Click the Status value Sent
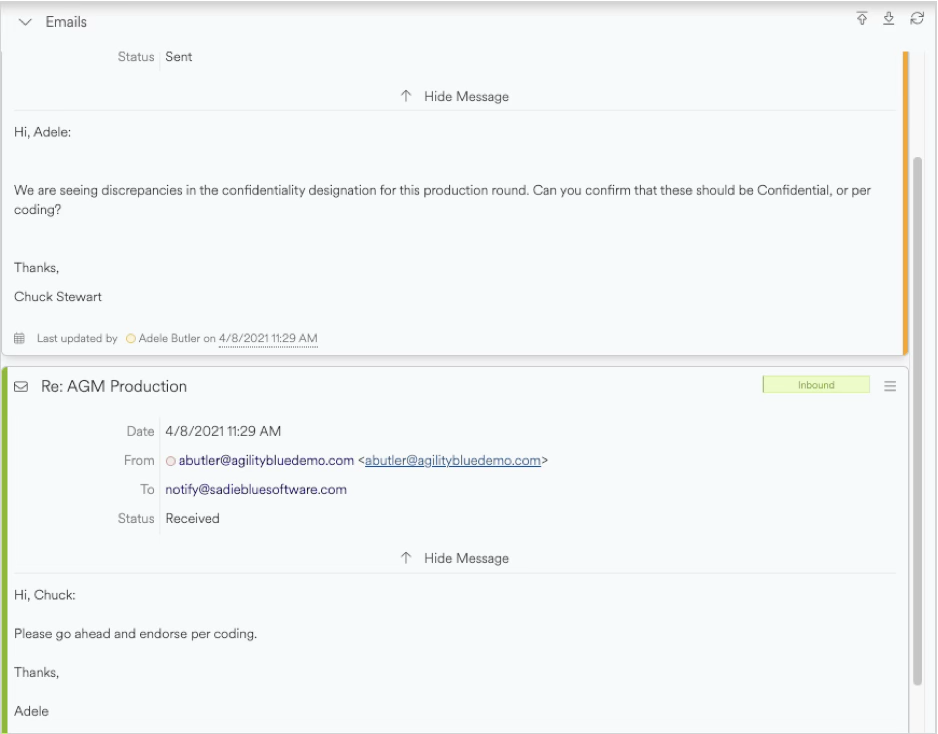This screenshot has height=734, width=938. [178, 57]
